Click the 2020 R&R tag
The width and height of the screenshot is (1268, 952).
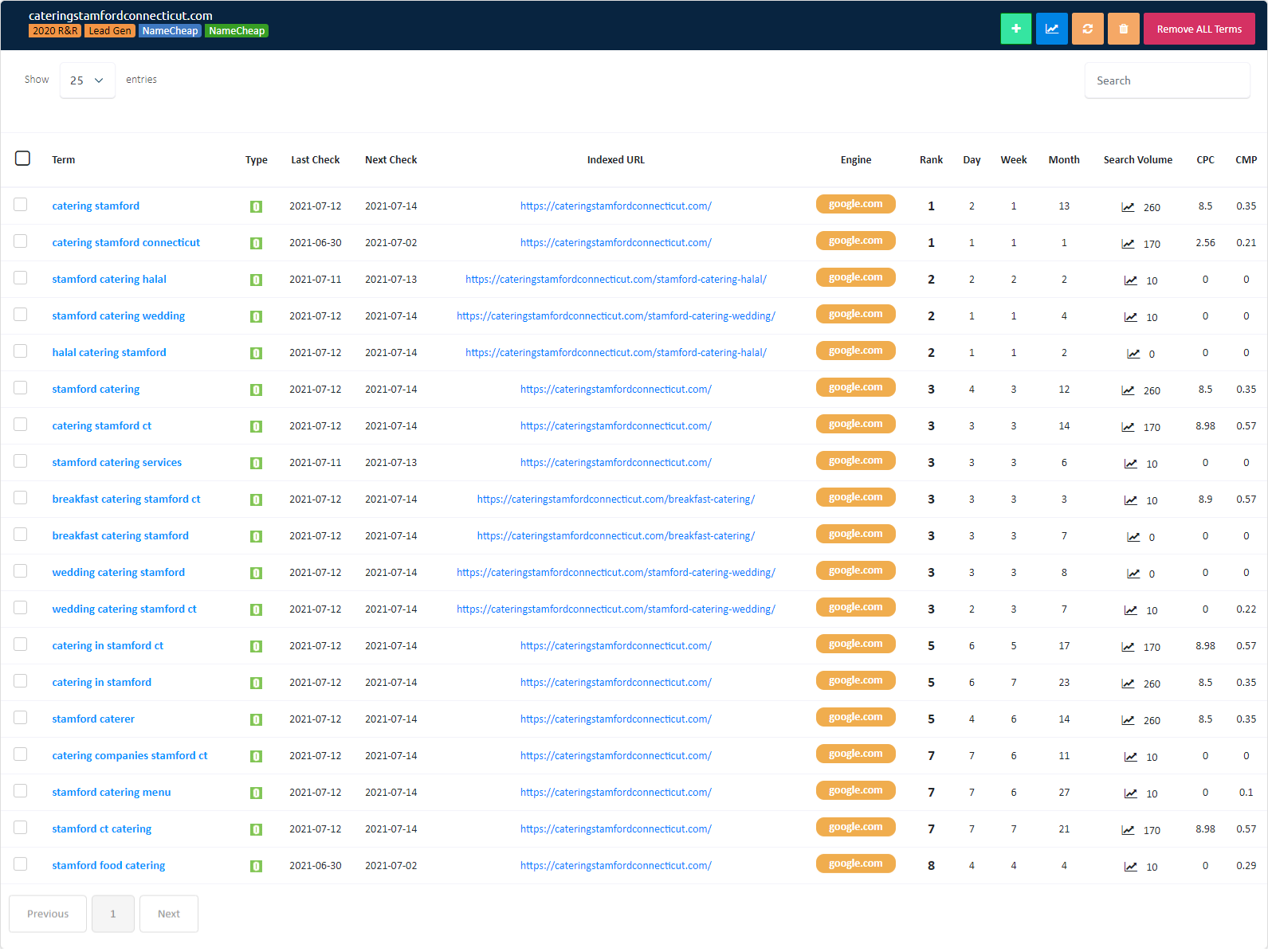(55, 31)
